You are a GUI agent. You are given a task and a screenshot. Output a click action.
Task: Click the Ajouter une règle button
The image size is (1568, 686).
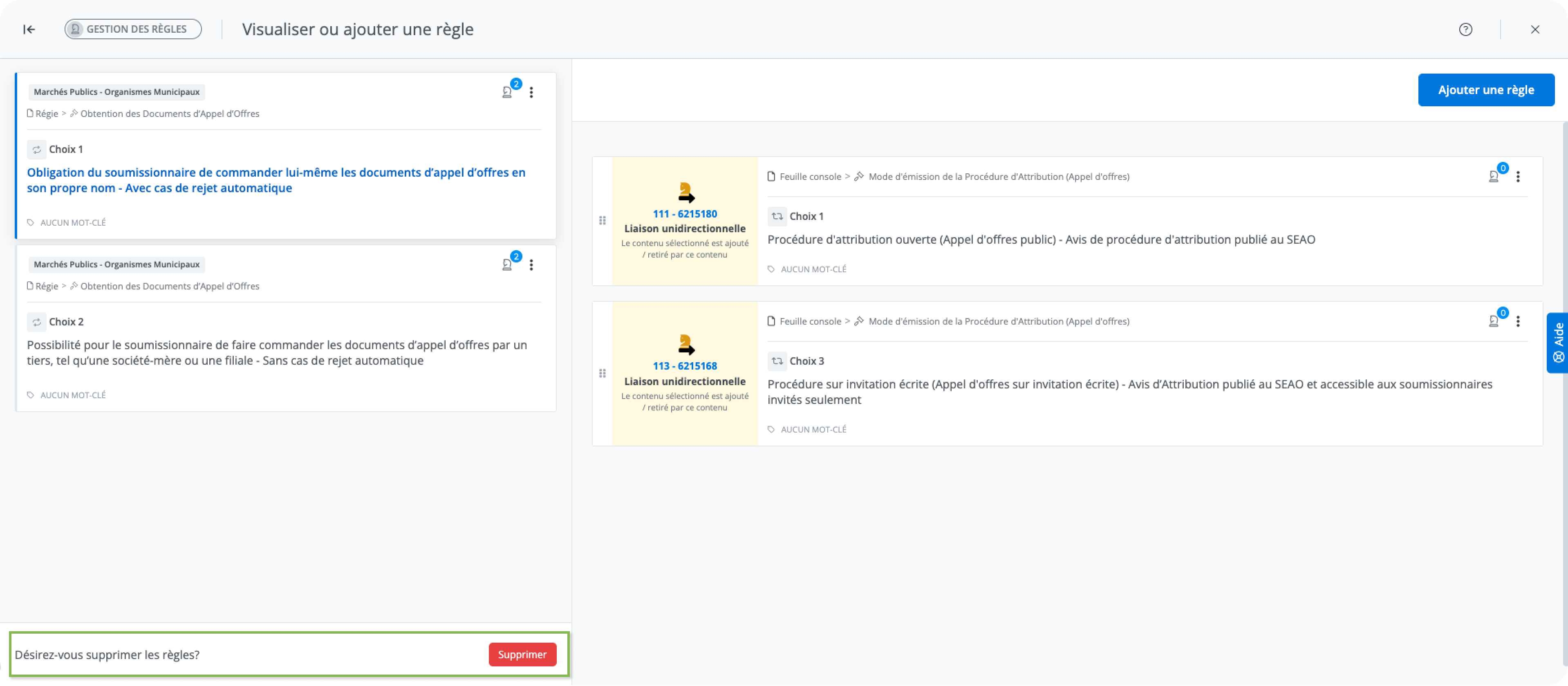click(1486, 90)
